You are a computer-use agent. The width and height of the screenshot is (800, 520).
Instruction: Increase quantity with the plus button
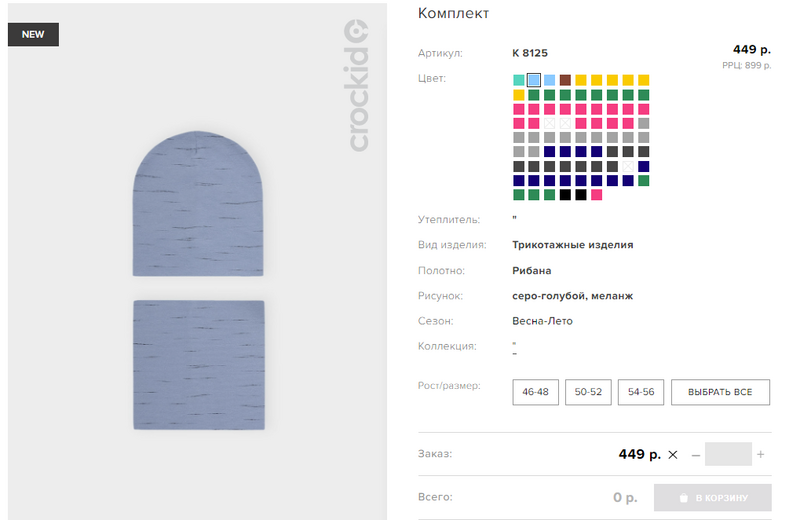(x=761, y=454)
